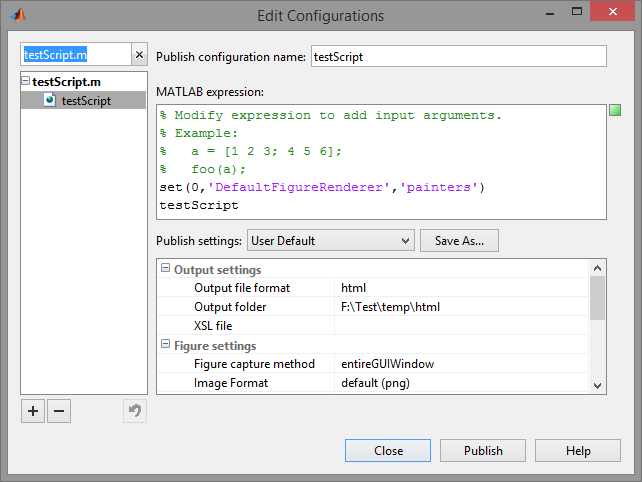Click the Save As... button
This screenshot has width=642, height=482.
pyautogui.click(x=459, y=240)
